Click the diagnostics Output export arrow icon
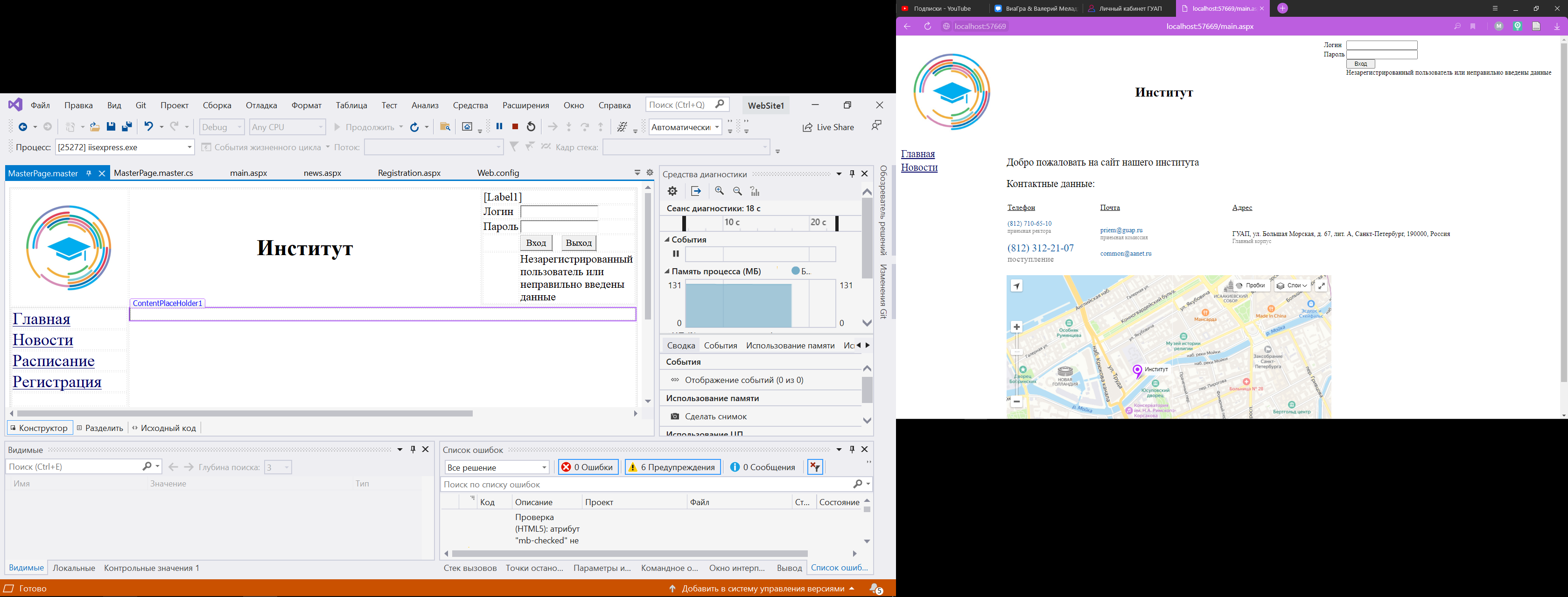Image resolution: width=1568 pixels, height=597 pixels. pyautogui.click(x=696, y=191)
